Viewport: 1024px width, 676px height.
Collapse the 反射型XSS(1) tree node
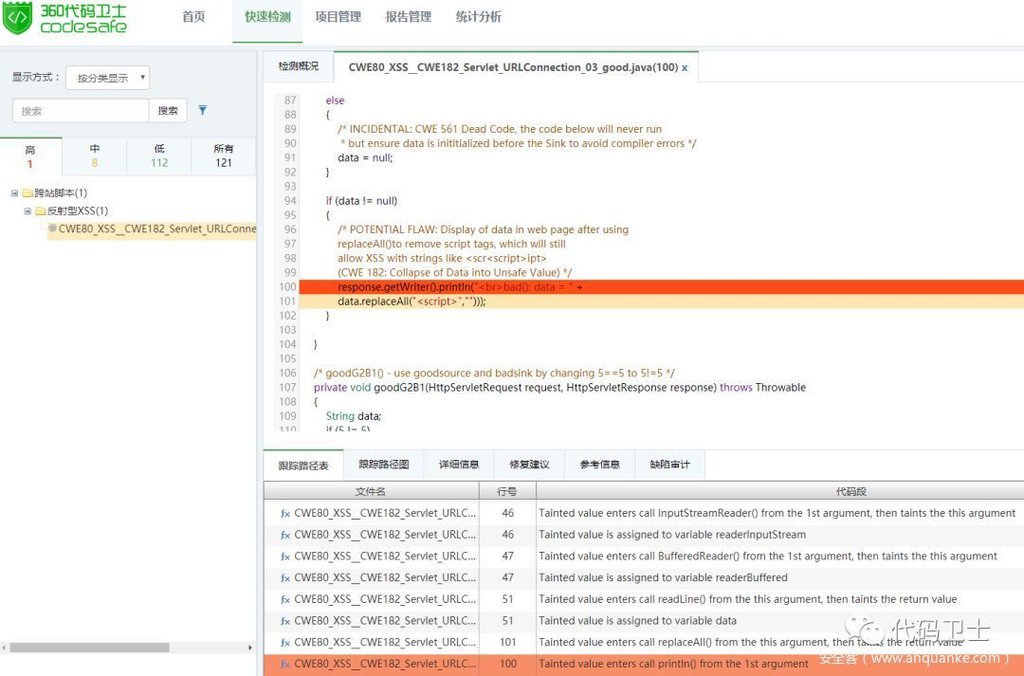(27, 211)
